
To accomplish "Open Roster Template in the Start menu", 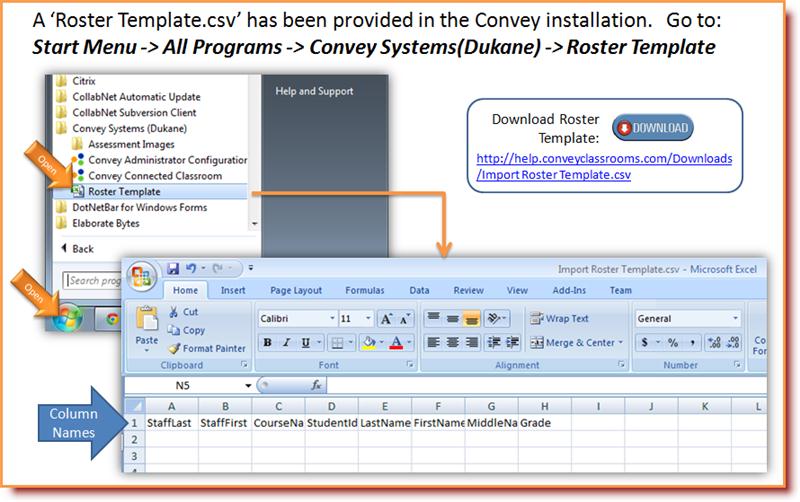I will coord(124,191).
